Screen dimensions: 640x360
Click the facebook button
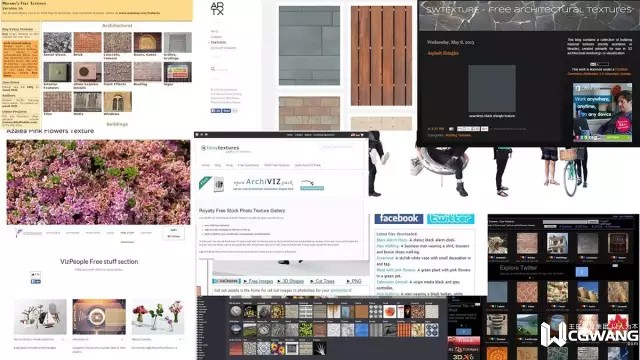pyautogui.click(x=399, y=218)
